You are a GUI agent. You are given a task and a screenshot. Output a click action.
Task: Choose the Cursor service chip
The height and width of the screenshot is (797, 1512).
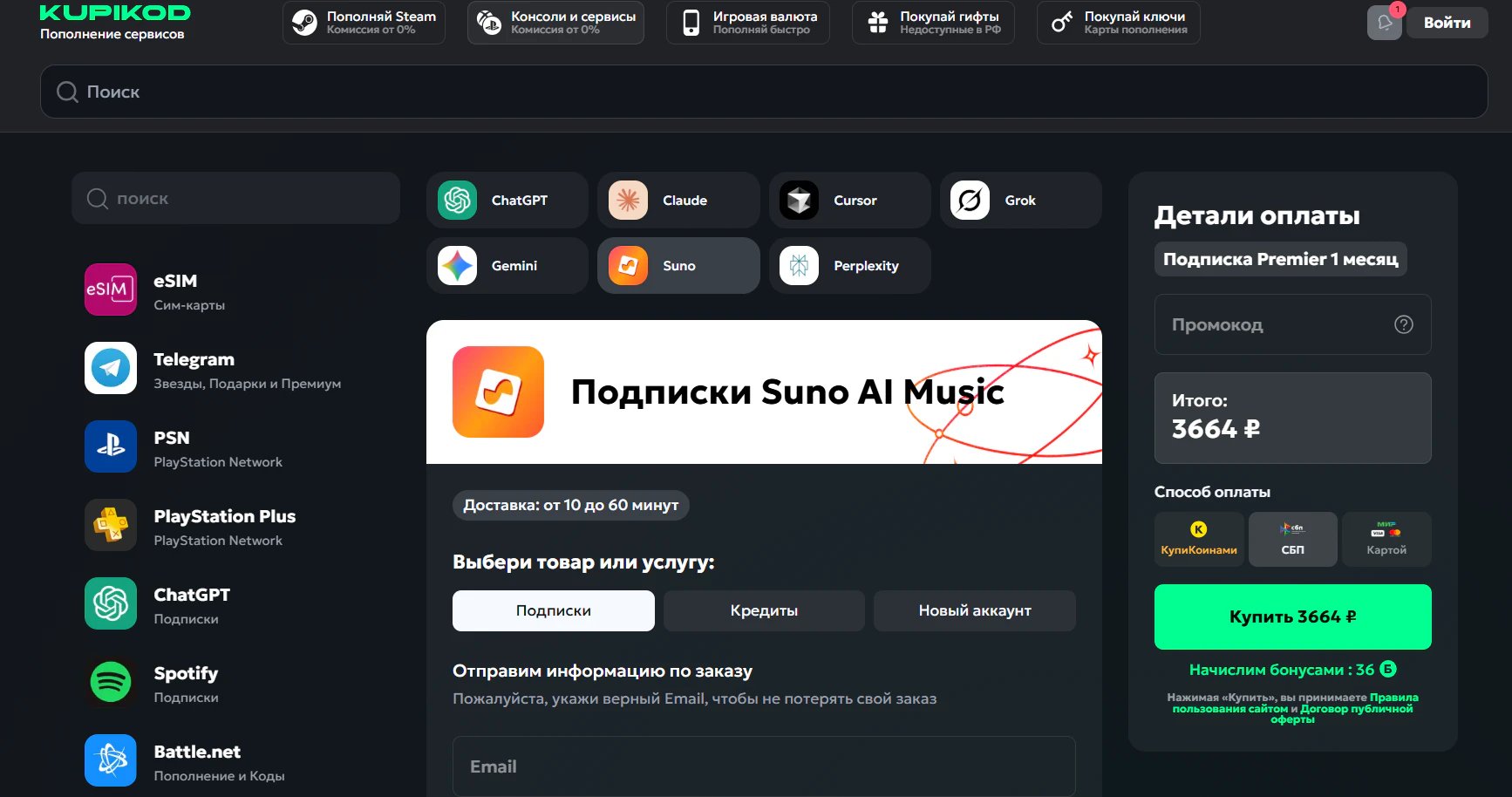coord(849,201)
